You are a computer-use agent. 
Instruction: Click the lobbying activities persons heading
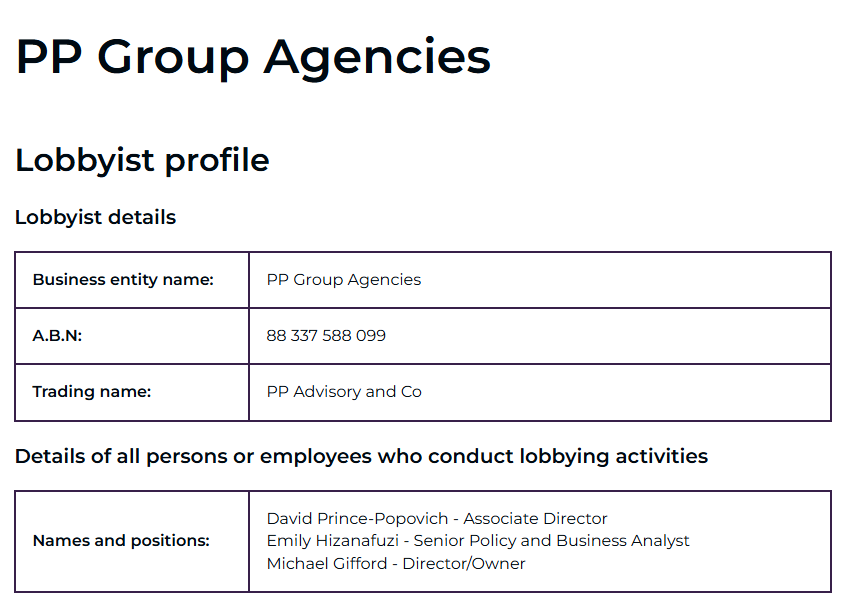[x=361, y=457]
